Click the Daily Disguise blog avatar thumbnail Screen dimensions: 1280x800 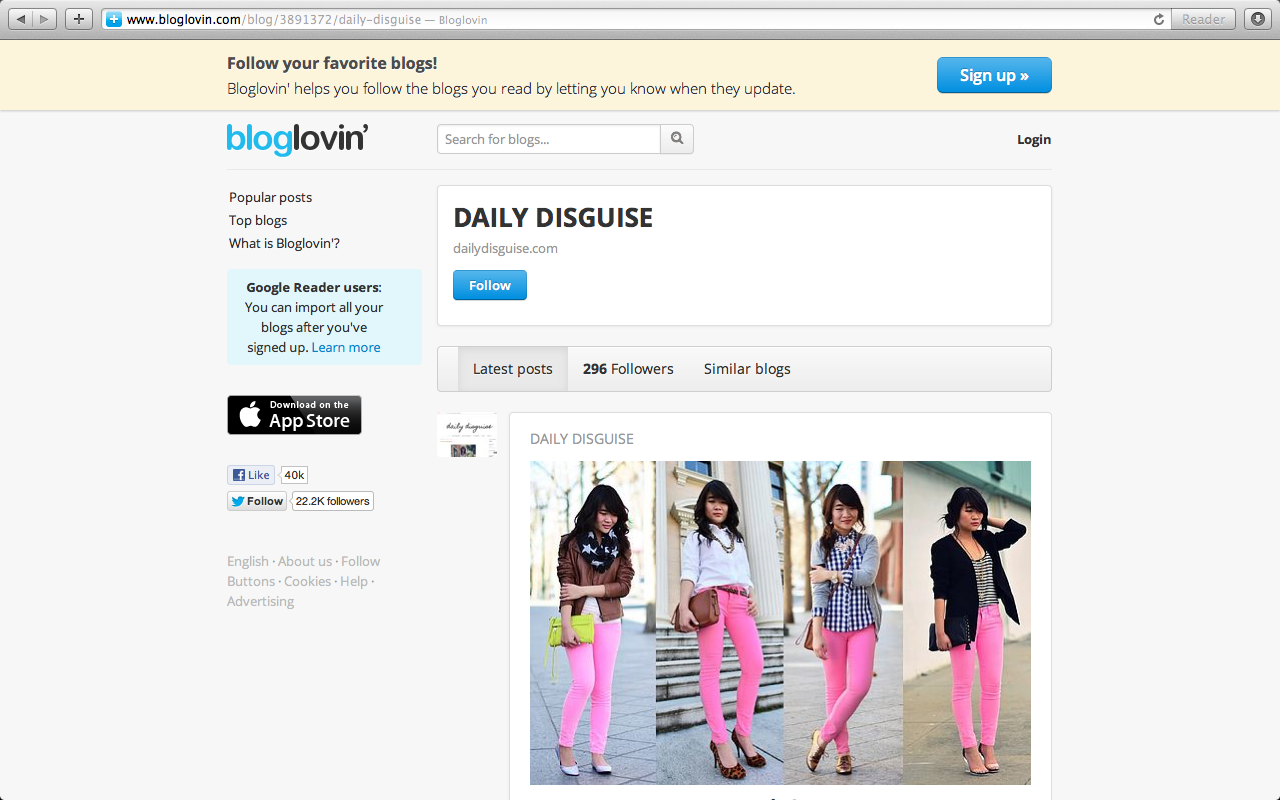[x=467, y=435]
